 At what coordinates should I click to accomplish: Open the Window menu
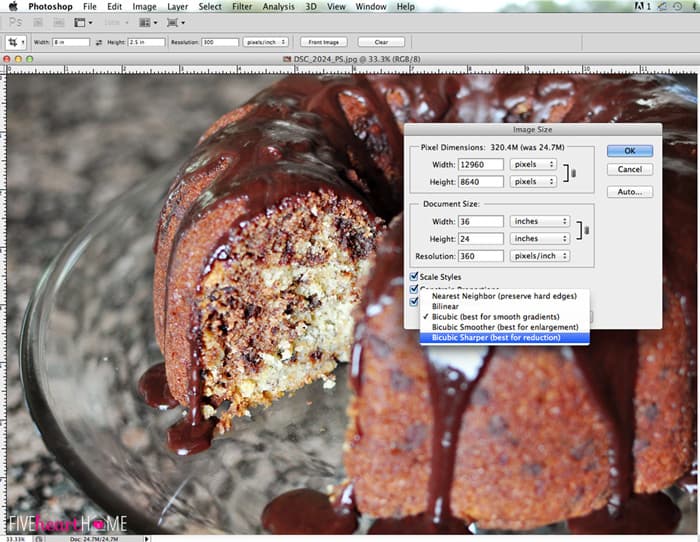371,6
